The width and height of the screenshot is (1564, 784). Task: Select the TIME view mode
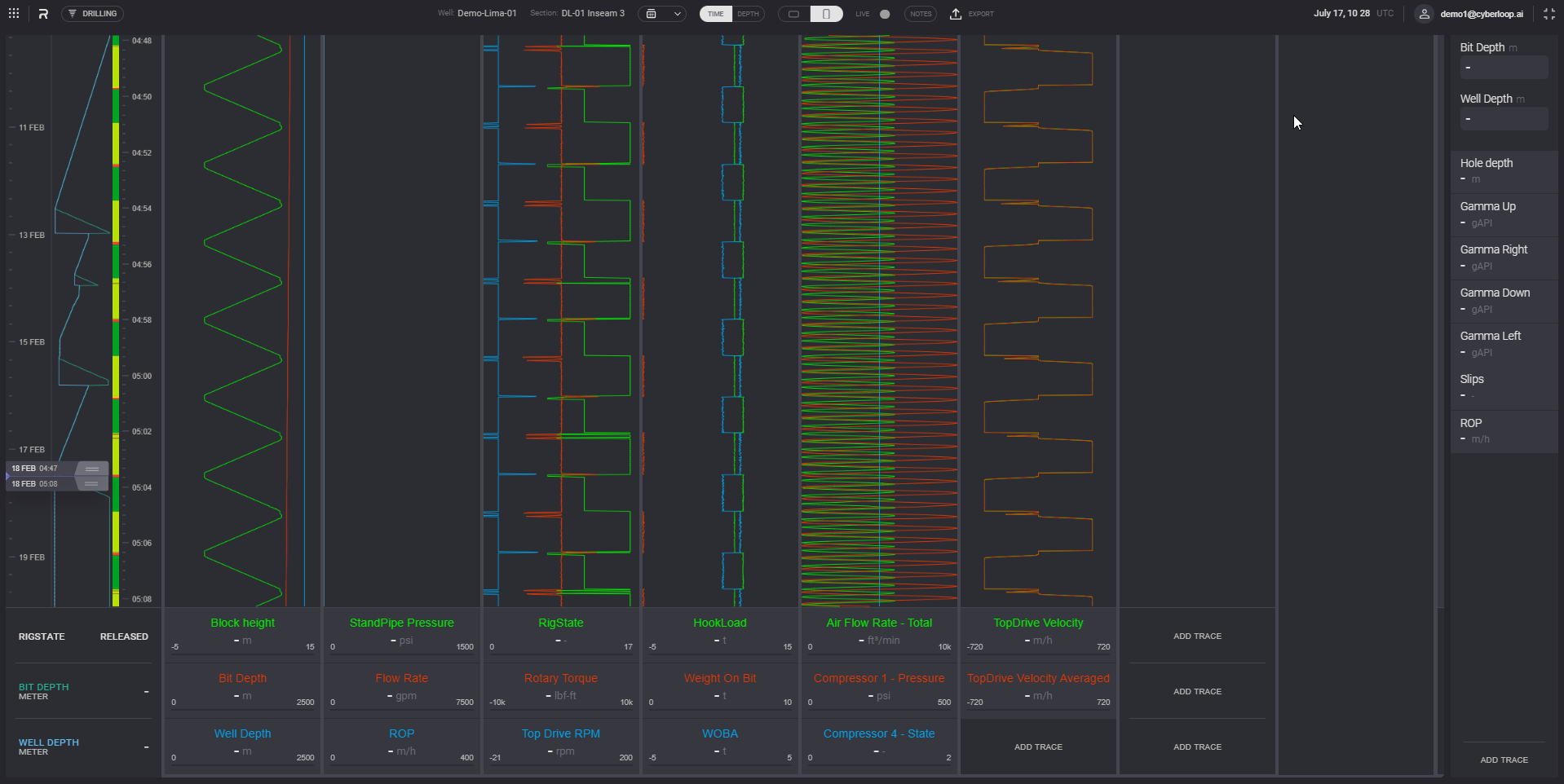(x=715, y=14)
